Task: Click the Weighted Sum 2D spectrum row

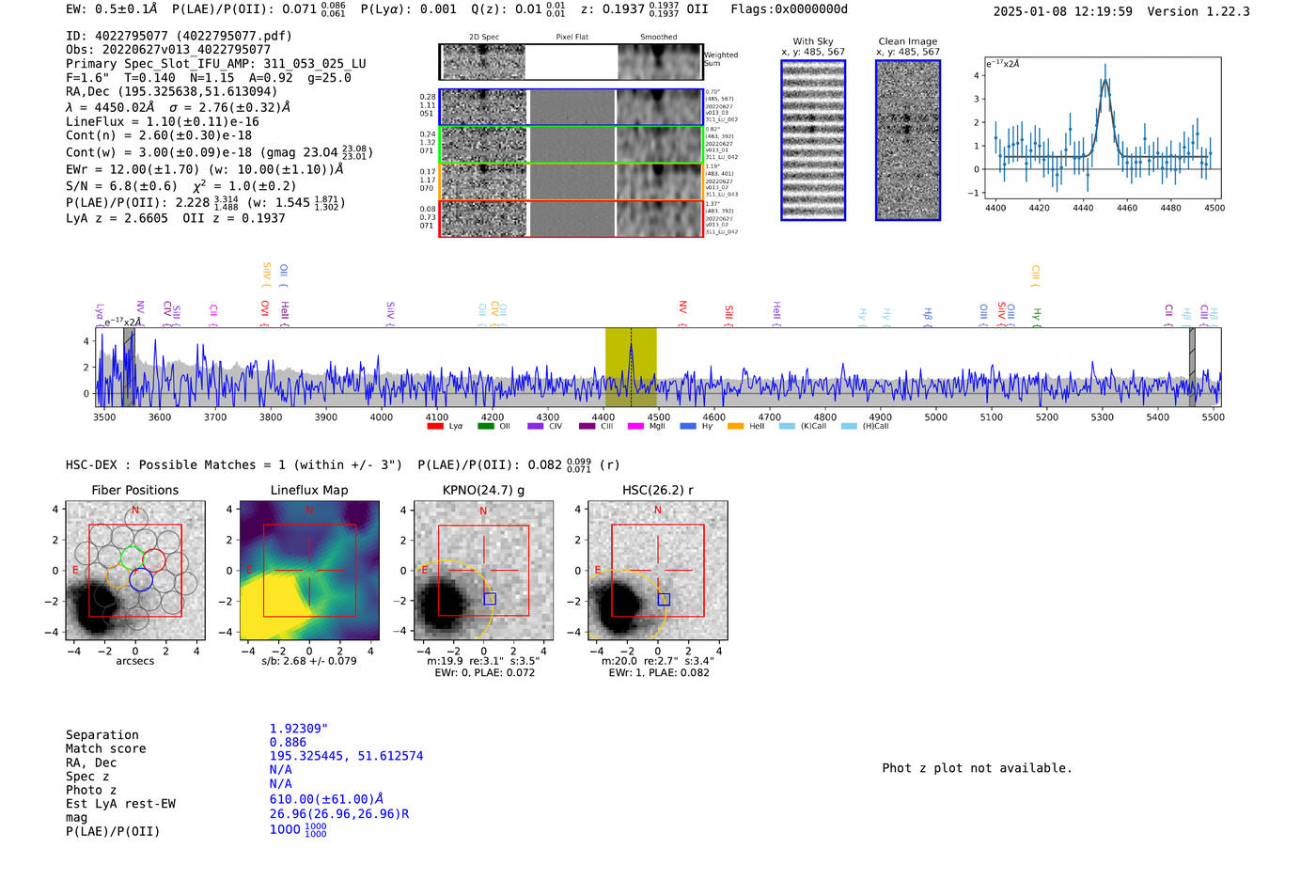Action: point(572,62)
